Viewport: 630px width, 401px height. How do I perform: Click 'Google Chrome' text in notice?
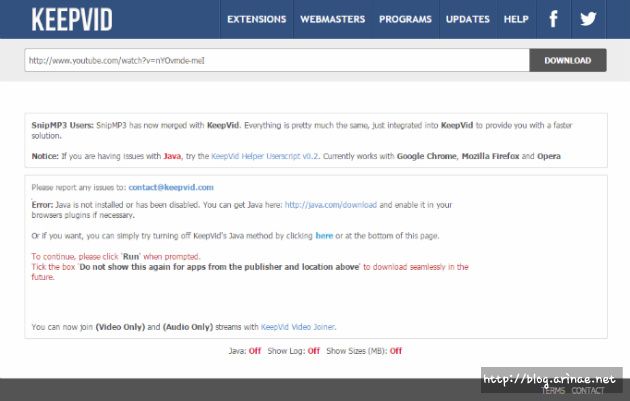427,156
